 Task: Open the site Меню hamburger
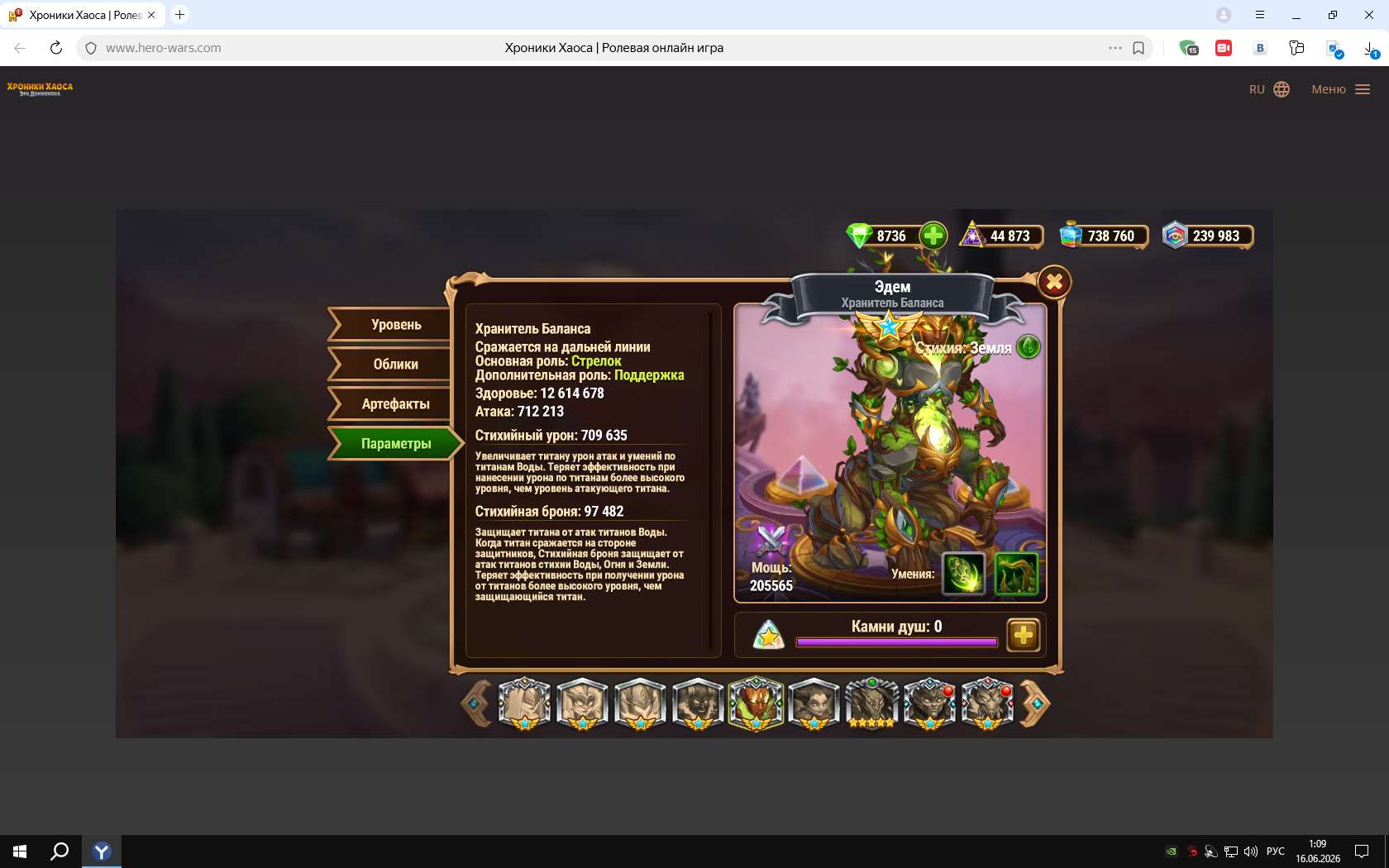coord(1341,89)
